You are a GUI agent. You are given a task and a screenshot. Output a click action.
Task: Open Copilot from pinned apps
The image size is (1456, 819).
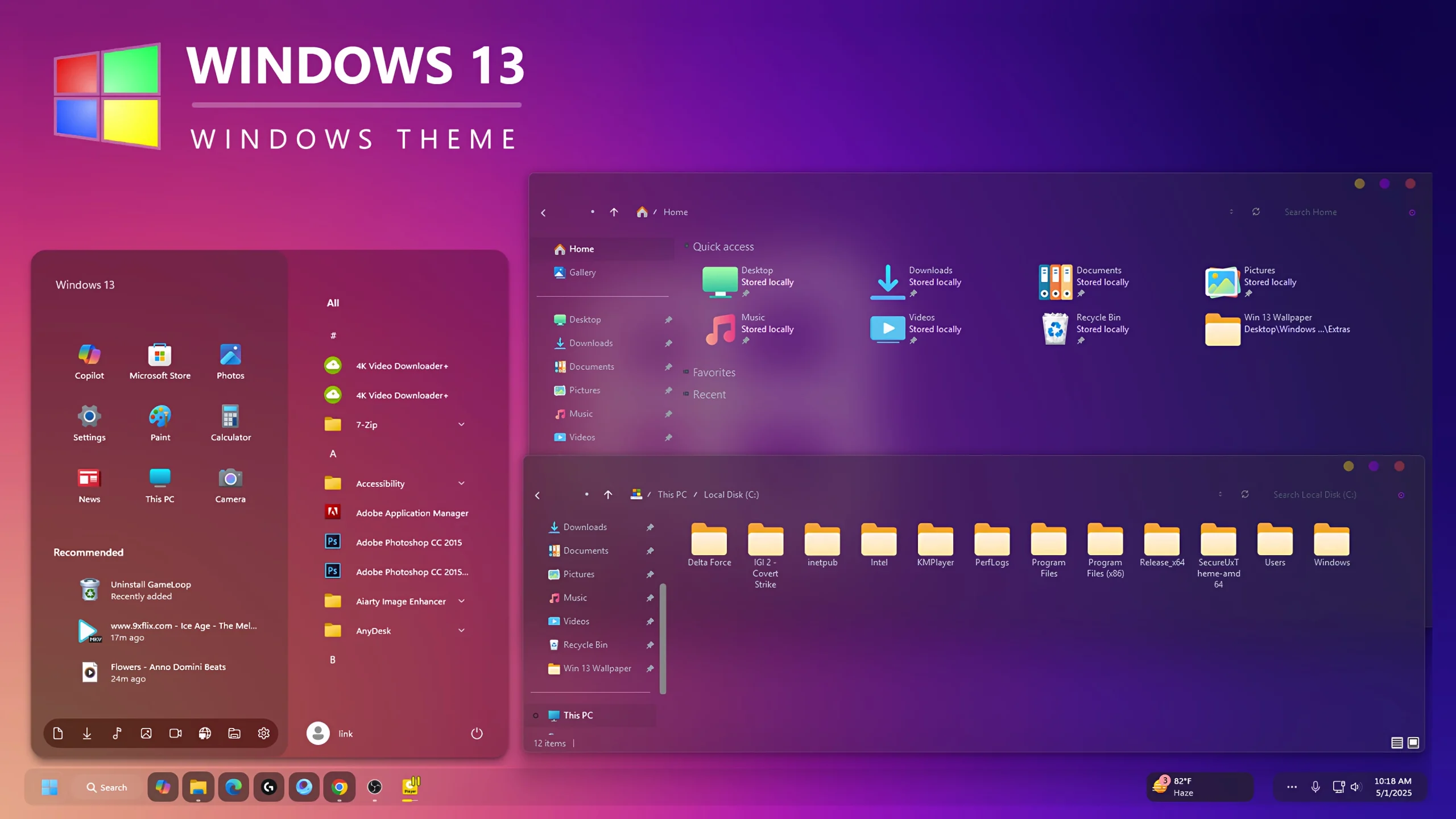click(89, 361)
